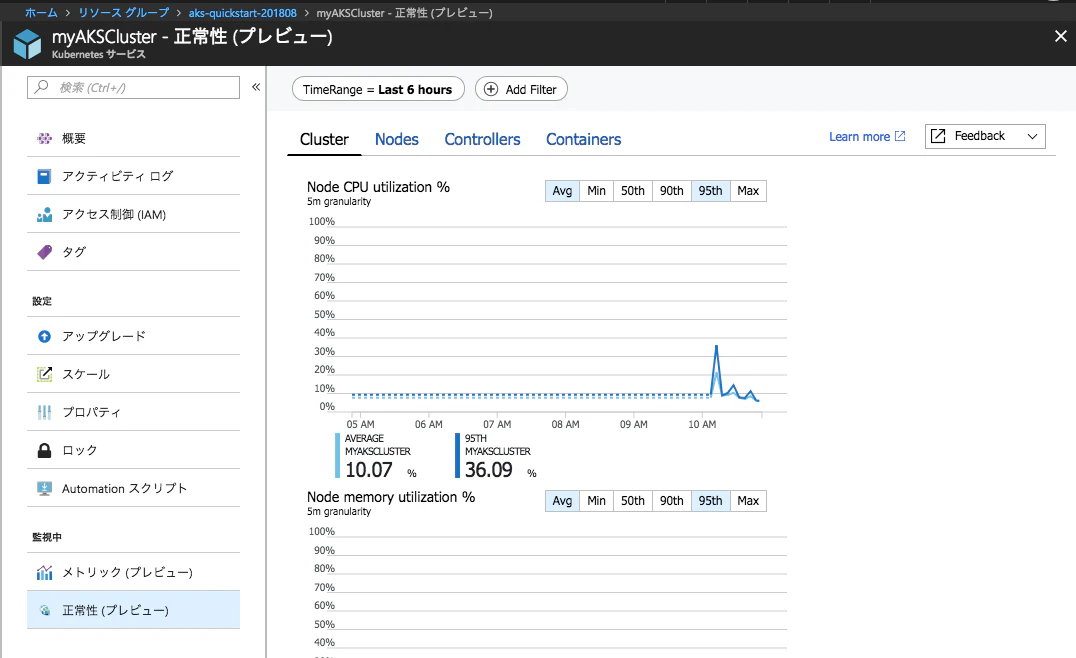Click the スケール icon
The height and width of the screenshot is (658, 1076).
coord(45,374)
